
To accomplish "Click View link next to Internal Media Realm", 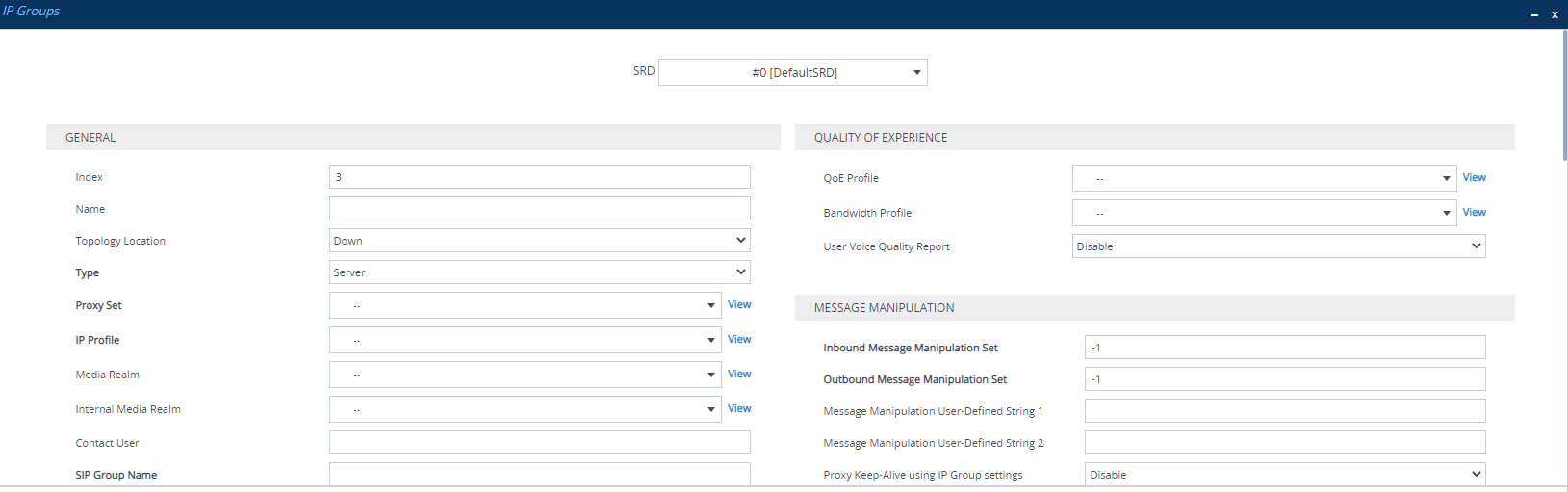I will [x=739, y=408].
